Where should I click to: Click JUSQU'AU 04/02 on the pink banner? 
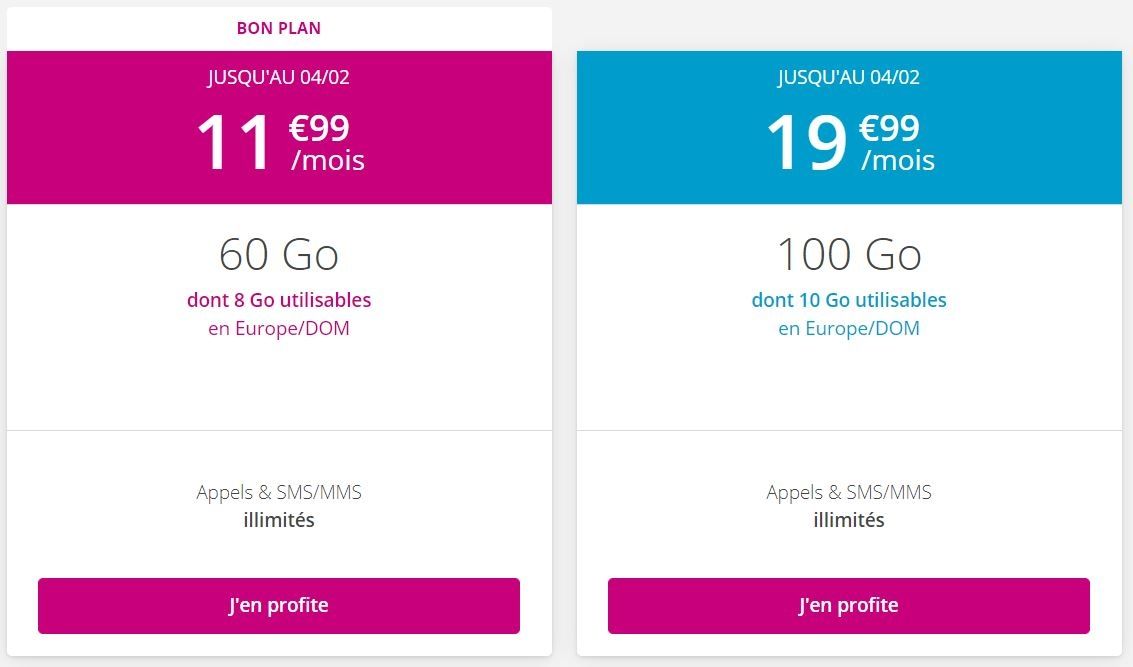pyautogui.click(x=279, y=77)
